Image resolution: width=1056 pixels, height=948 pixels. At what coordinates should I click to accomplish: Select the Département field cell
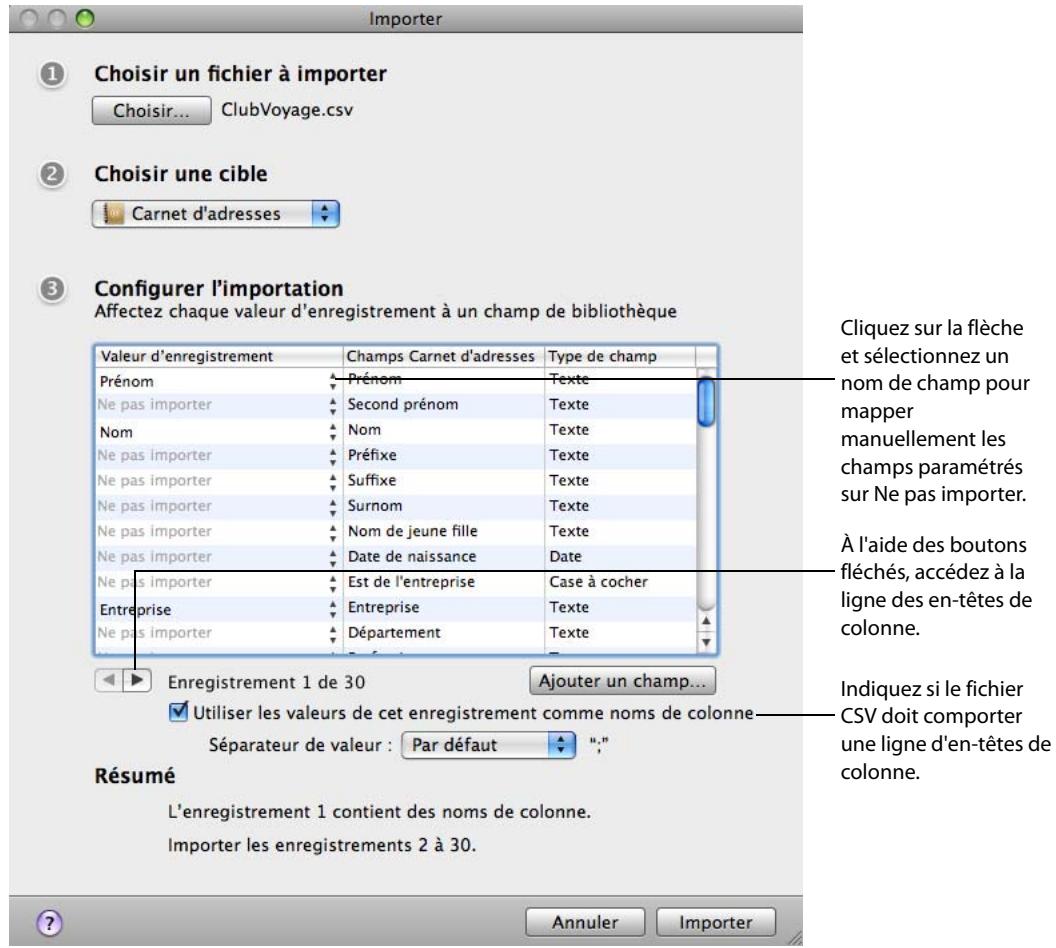point(443,633)
